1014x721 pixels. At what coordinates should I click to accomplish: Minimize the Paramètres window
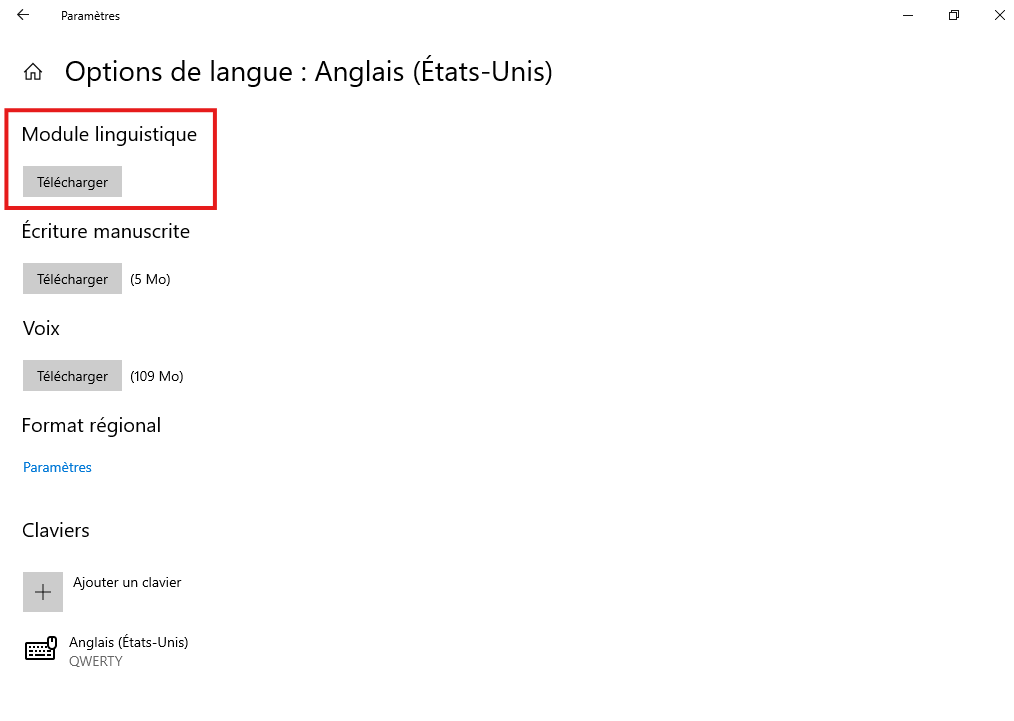point(908,15)
